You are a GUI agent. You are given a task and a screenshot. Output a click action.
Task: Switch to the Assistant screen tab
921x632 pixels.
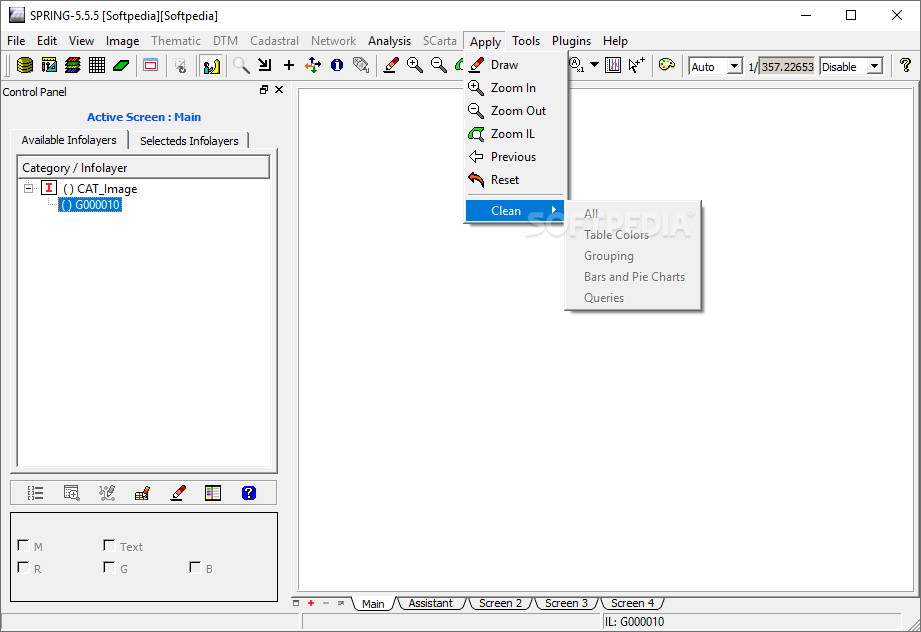pos(431,603)
